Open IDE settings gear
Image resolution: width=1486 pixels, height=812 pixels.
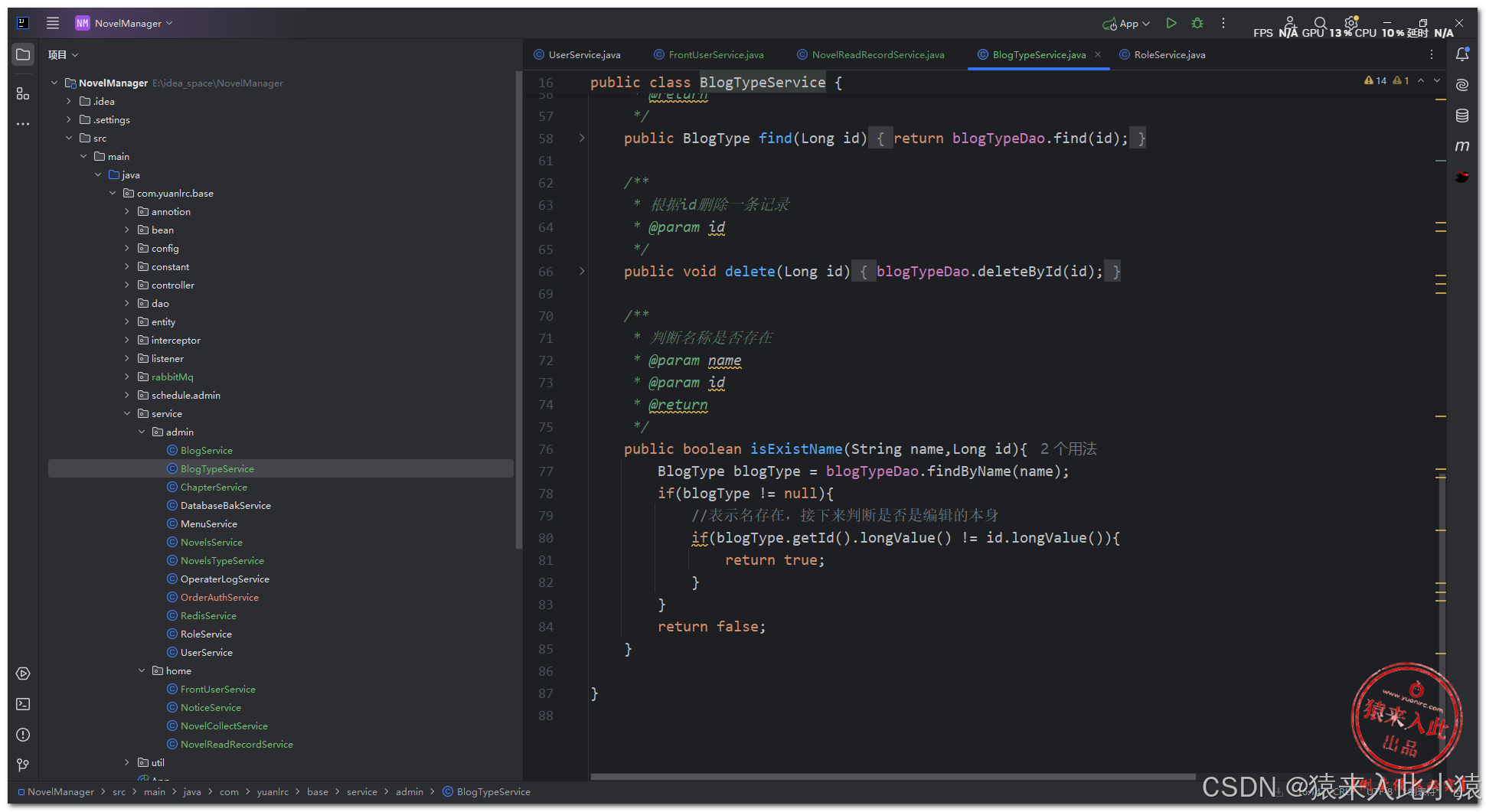(x=1351, y=23)
